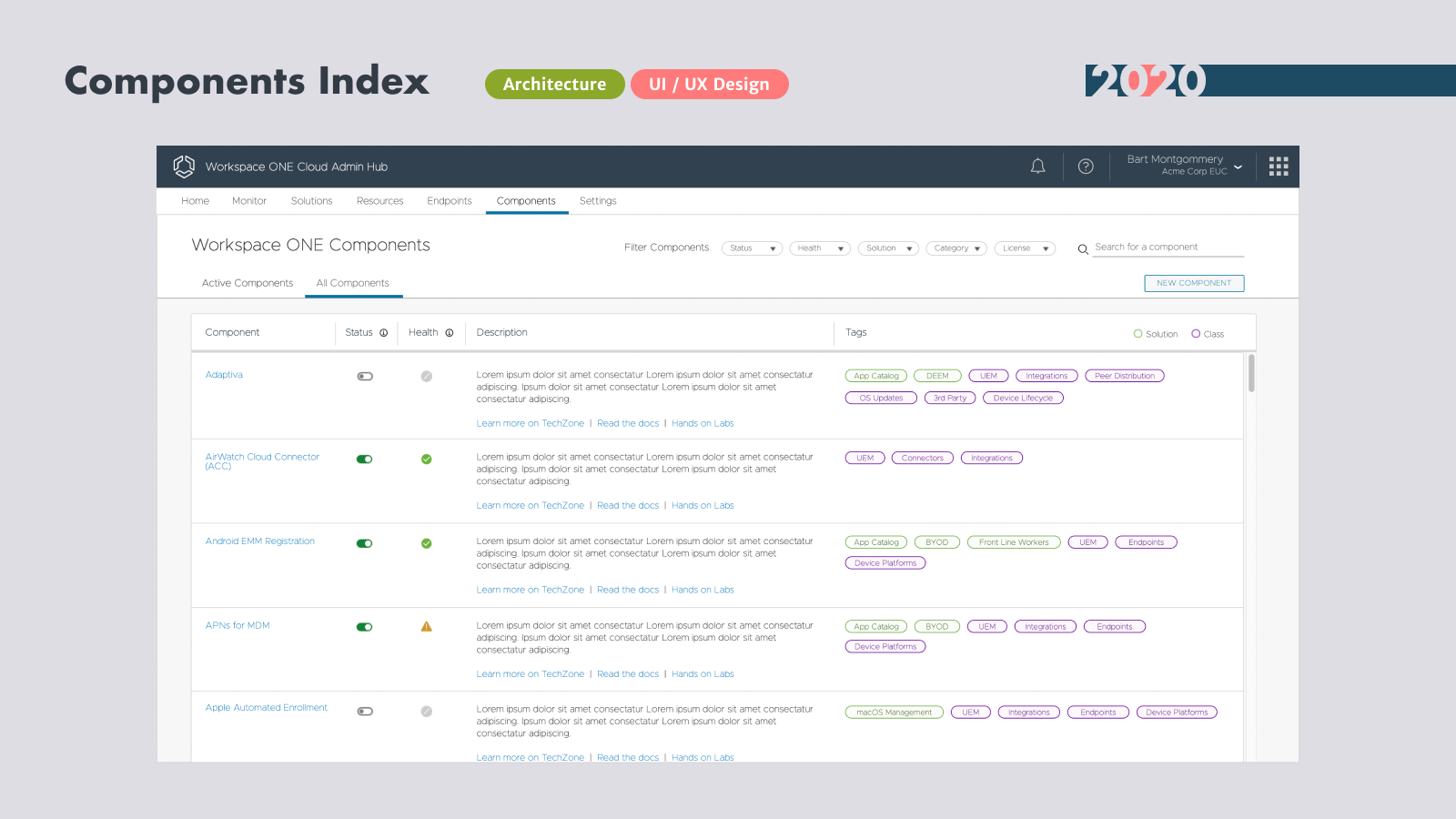Viewport: 1456px width, 819px height.
Task: Click the Search for a component field
Action: (x=1168, y=248)
